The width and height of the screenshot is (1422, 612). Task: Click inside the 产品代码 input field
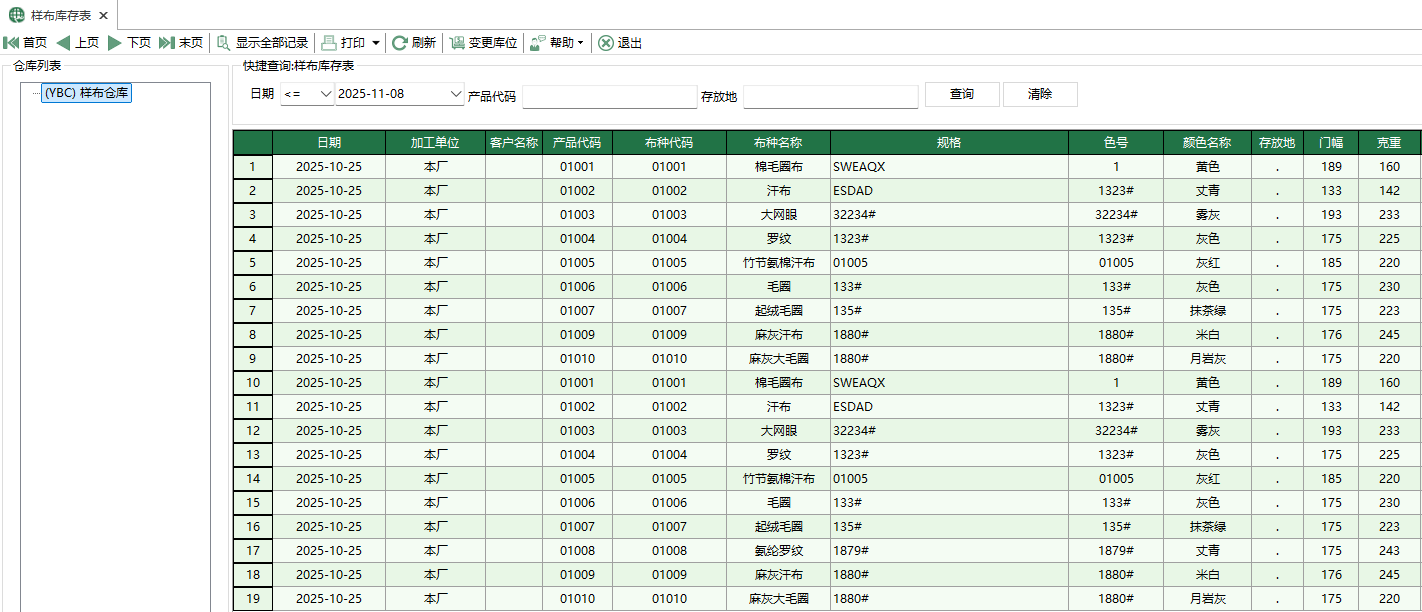(610, 96)
